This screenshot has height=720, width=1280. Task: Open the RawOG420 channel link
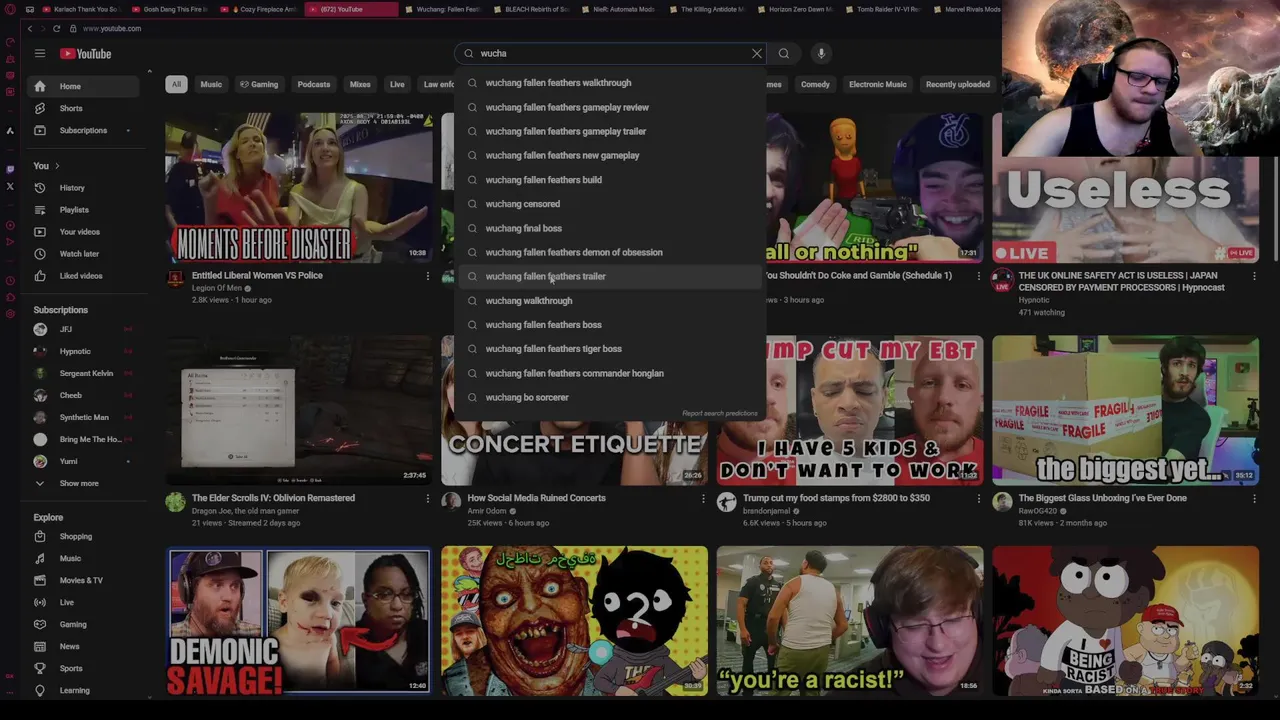click(1038, 511)
